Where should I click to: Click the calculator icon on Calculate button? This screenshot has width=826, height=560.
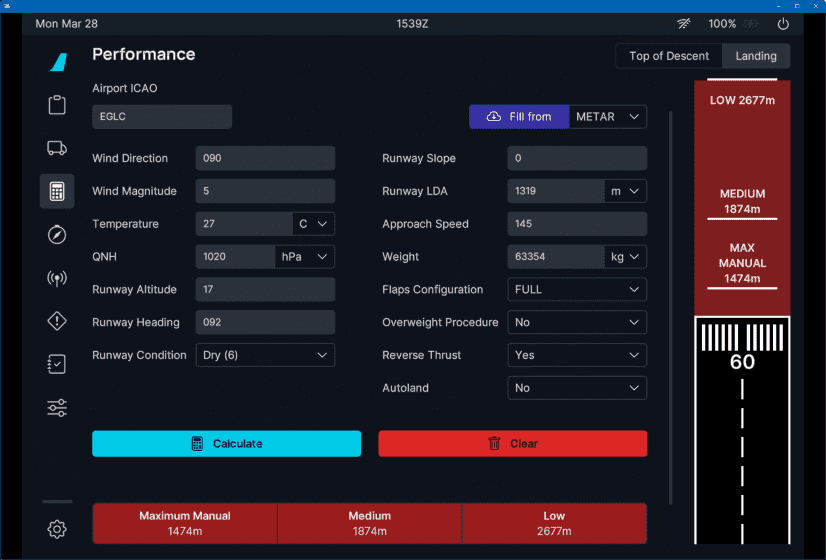pyautogui.click(x=197, y=444)
